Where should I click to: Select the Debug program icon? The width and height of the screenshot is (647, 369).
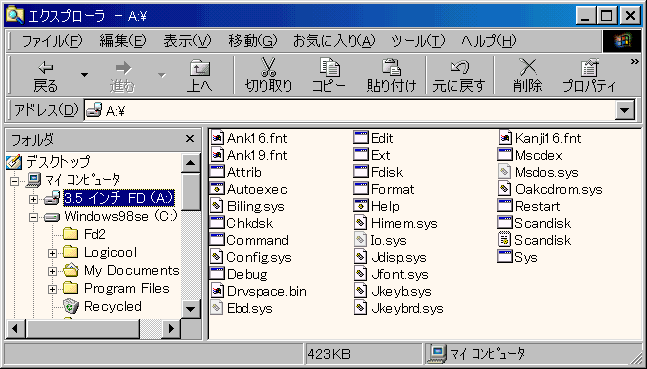pyautogui.click(x=217, y=274)
